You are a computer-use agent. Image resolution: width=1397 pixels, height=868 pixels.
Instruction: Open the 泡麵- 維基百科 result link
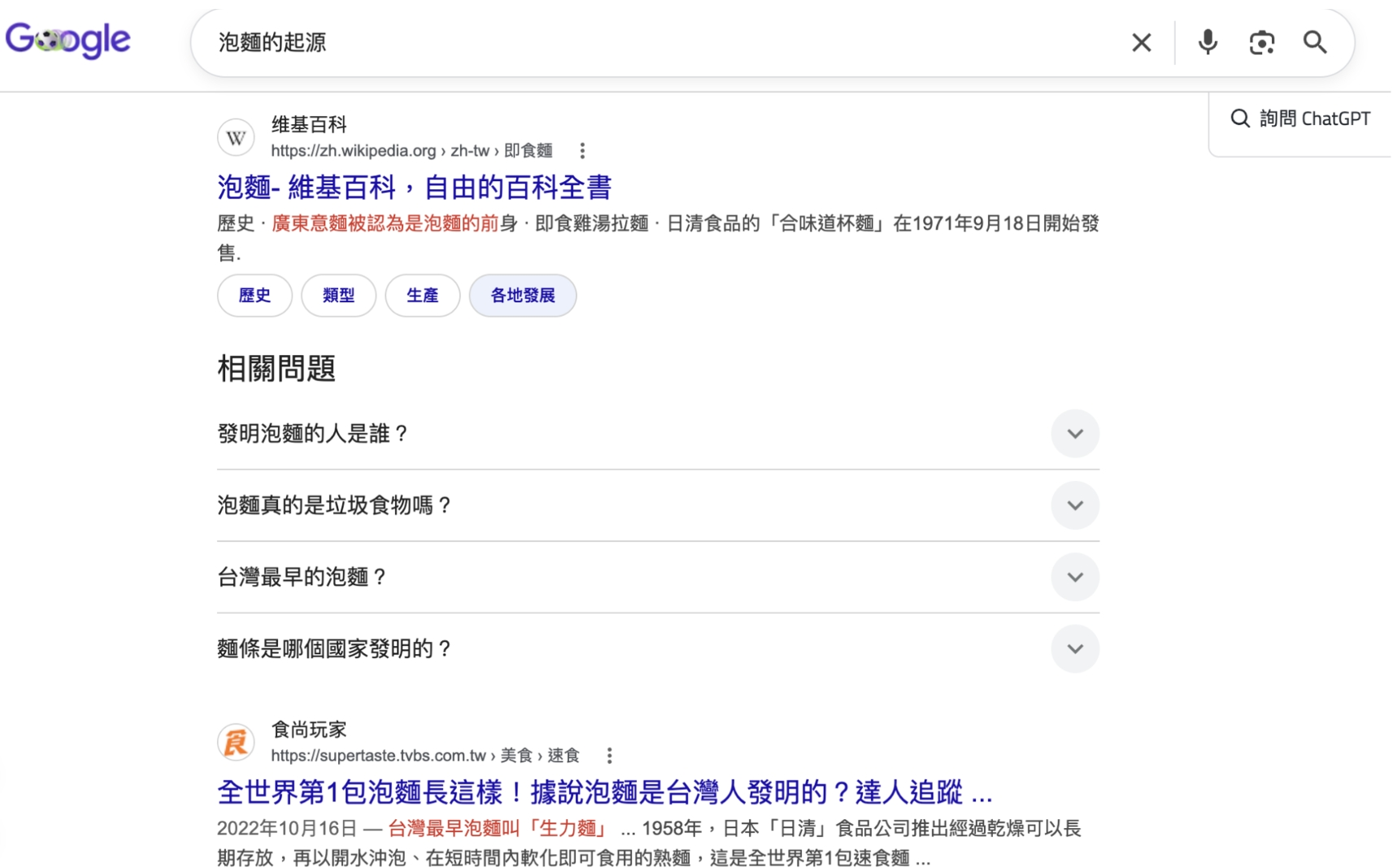click(416, 188)
